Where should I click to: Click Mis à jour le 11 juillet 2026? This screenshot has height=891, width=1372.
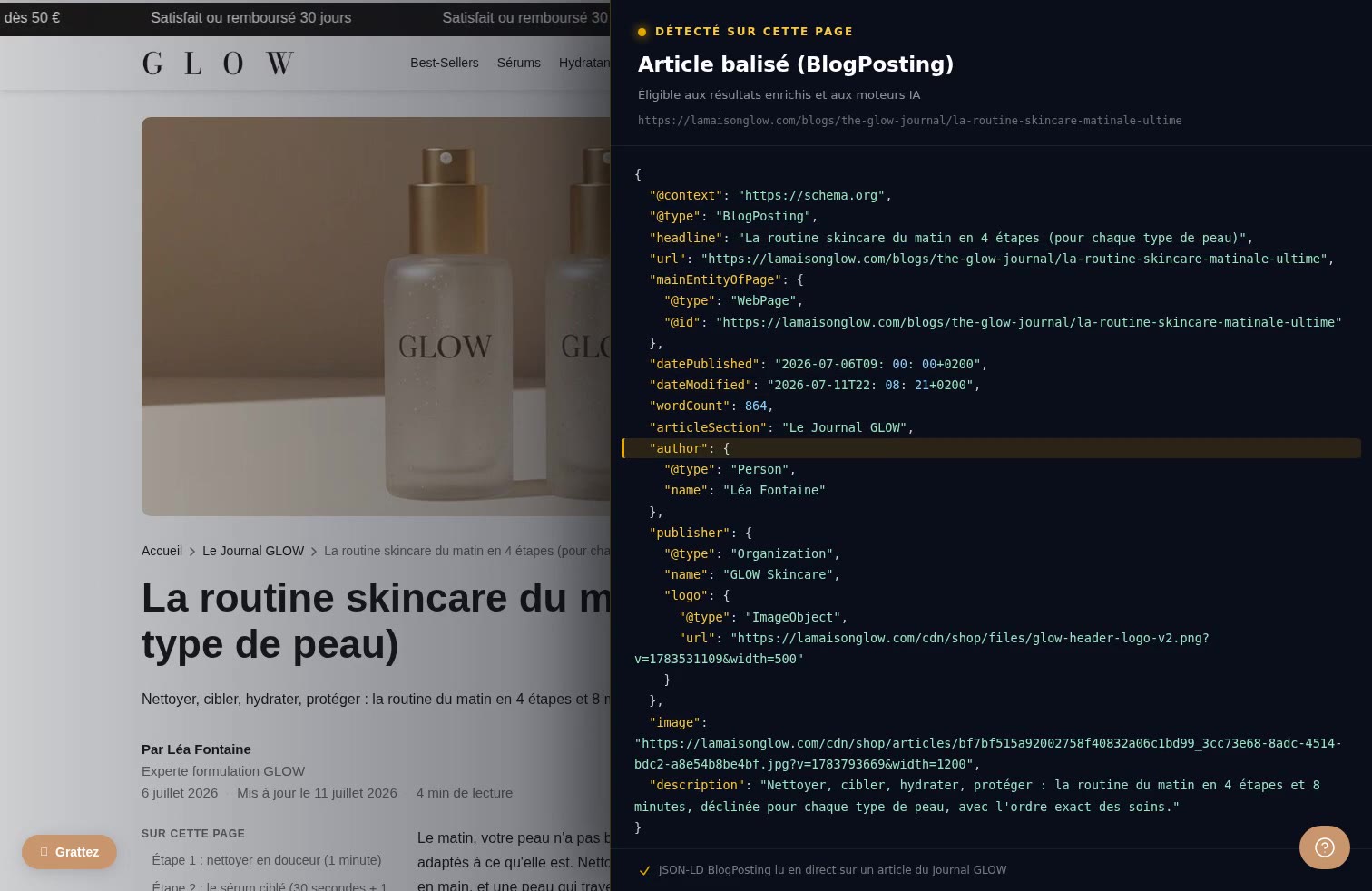pos(317,793)
